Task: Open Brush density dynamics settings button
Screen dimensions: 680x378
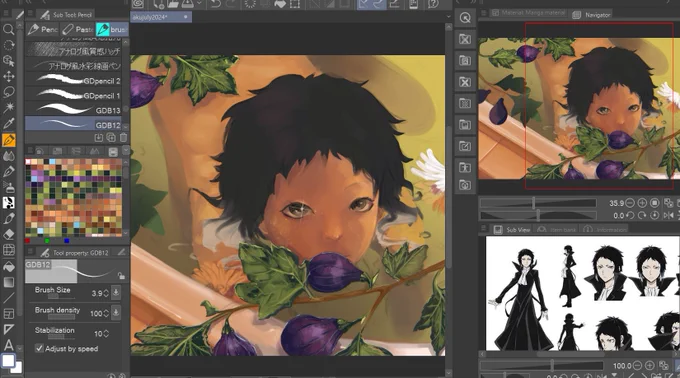Action: click(116, 313)
